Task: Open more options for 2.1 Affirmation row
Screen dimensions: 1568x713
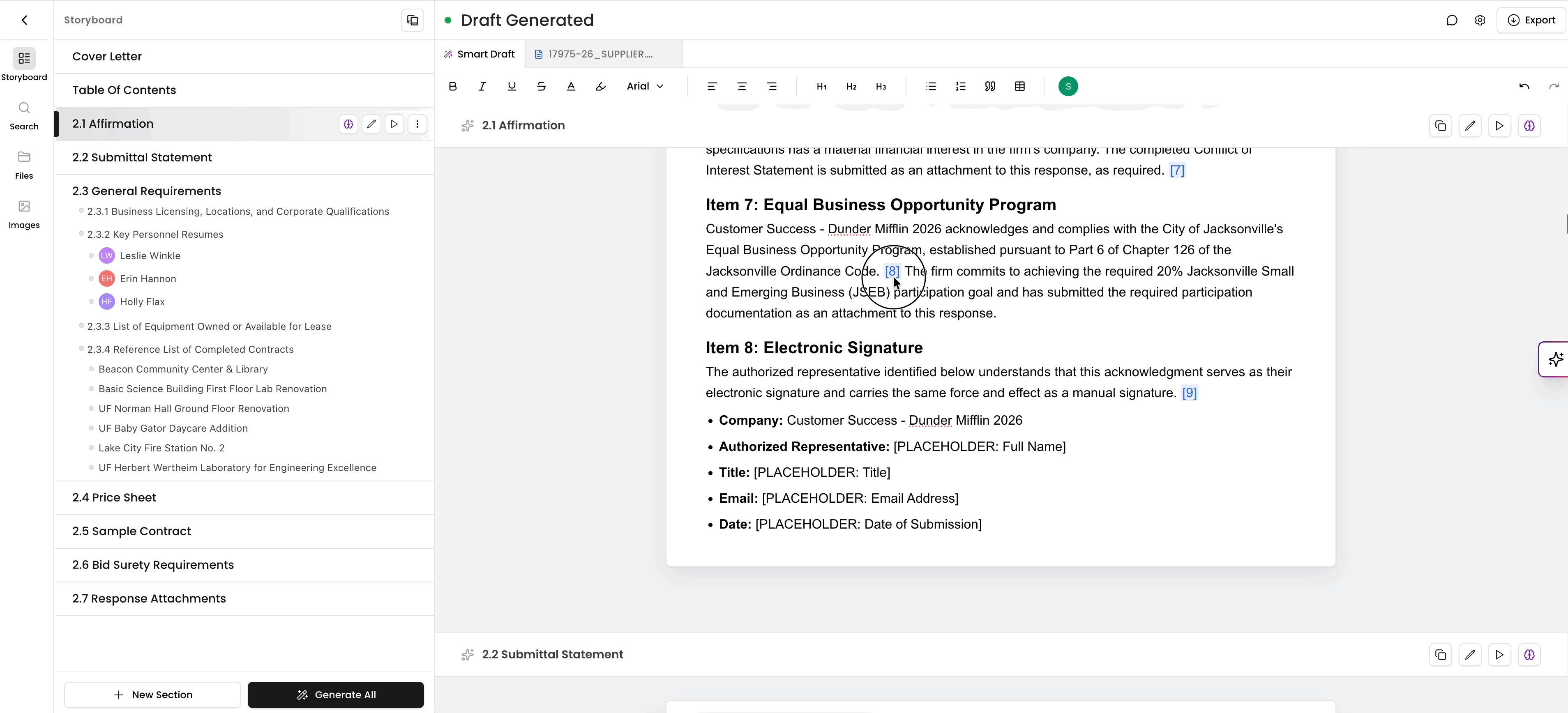Action: coord(417,124)
